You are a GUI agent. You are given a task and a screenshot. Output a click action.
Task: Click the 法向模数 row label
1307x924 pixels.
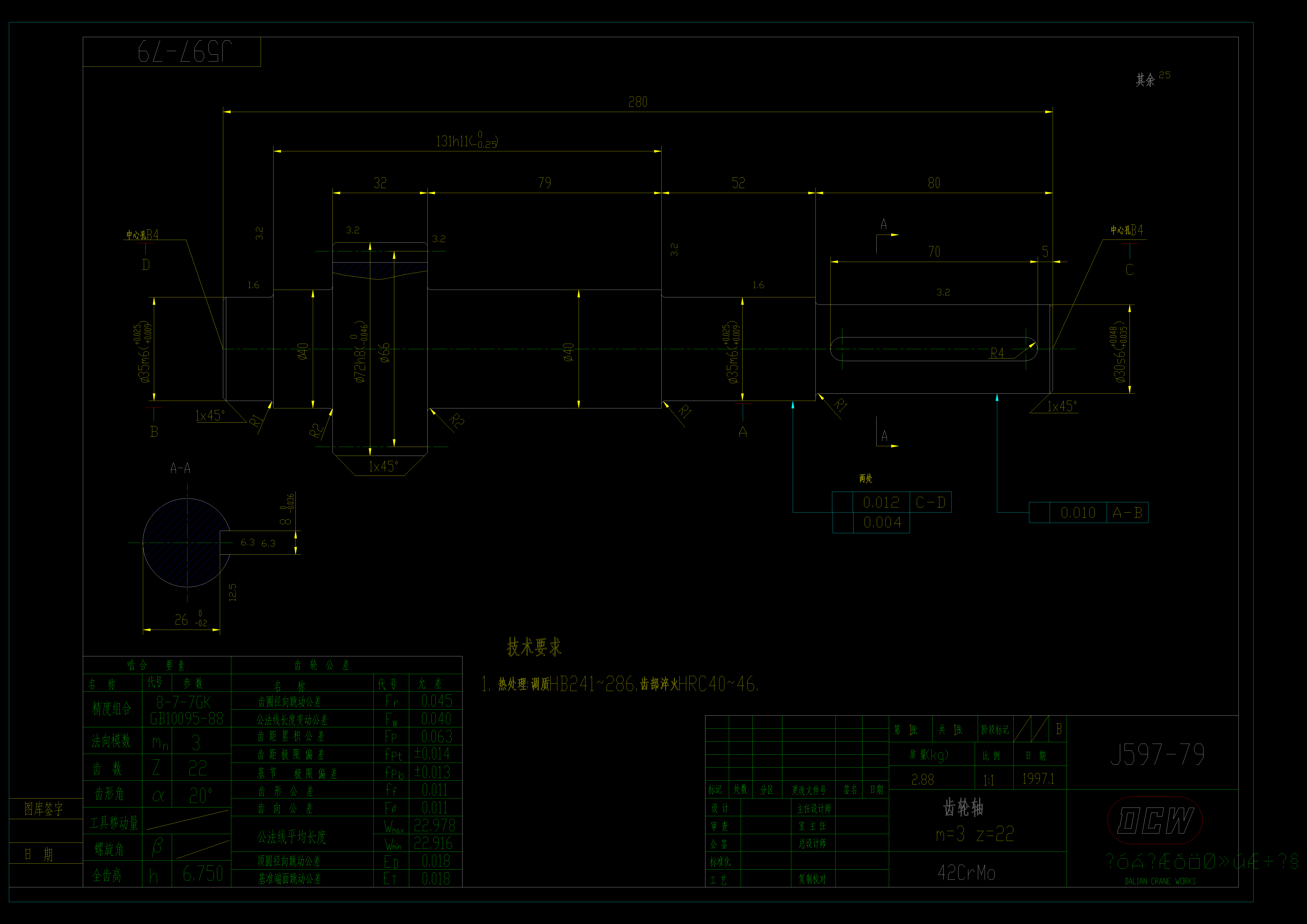(x=111, y=741)
